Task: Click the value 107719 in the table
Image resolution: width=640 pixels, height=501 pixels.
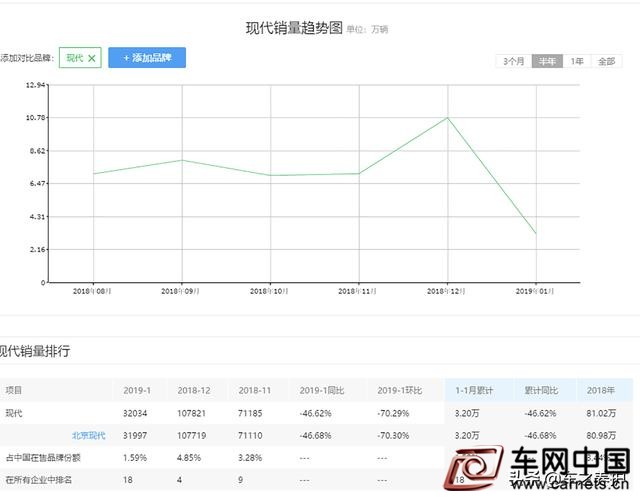Action: pos(191,435)
